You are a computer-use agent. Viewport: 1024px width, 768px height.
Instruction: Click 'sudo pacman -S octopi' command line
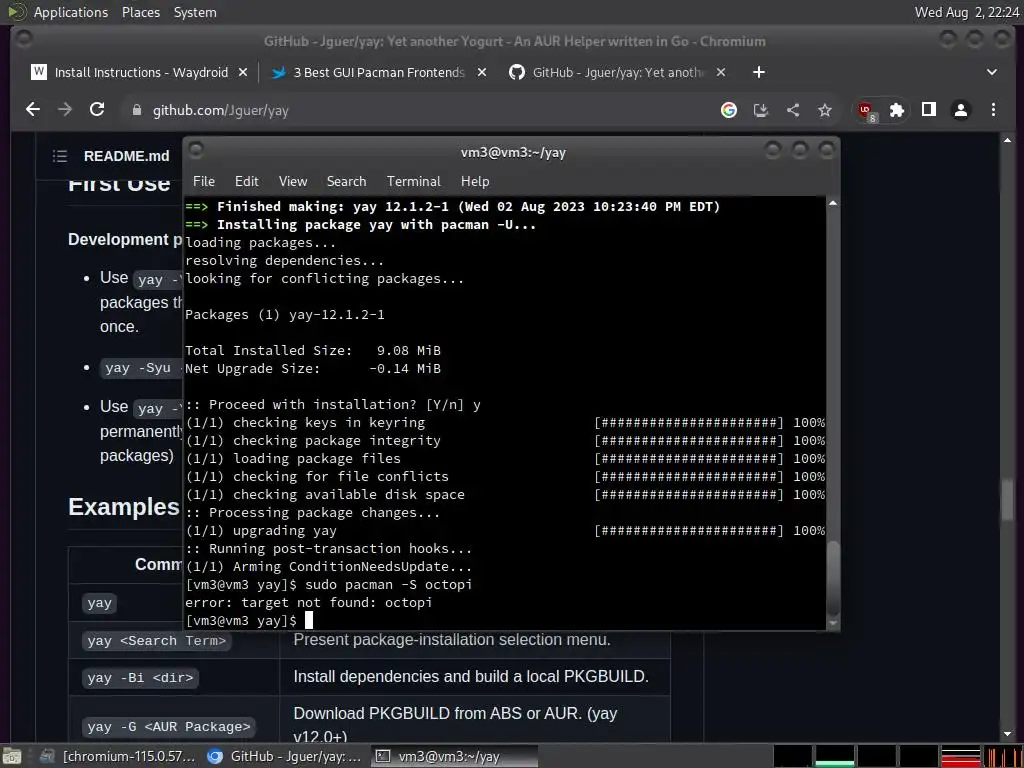click(389, 584)
